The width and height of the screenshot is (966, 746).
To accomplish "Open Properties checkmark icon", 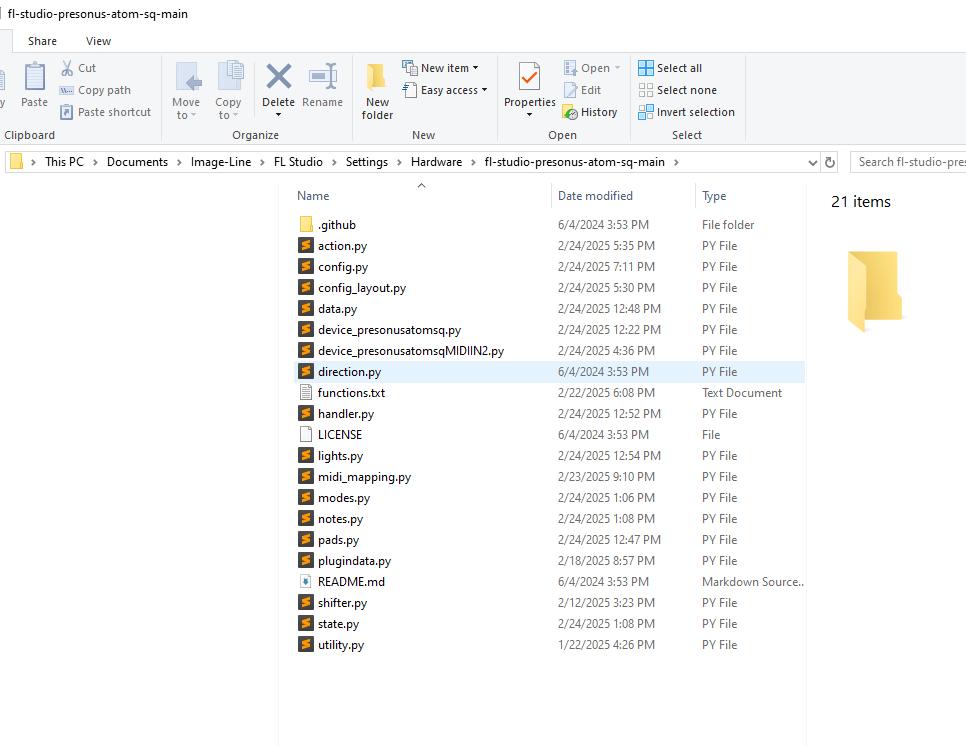I will [529, 77].
